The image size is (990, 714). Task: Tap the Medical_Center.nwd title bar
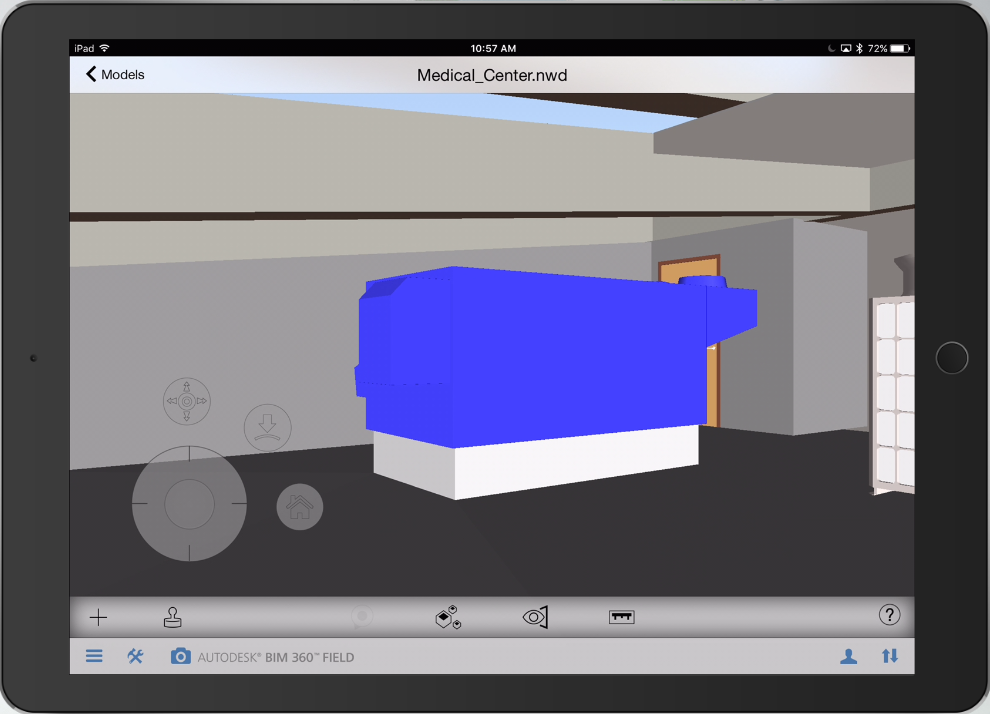pos(491,74)
